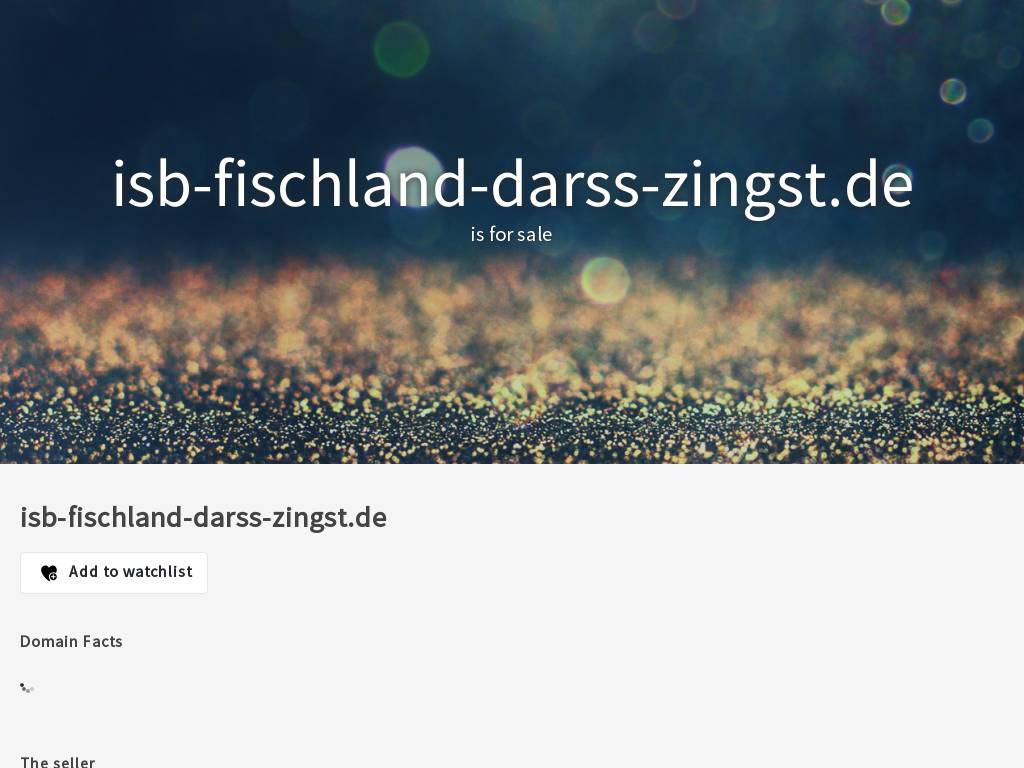Click the green bokeh circle atop banner

coord(402,50)
